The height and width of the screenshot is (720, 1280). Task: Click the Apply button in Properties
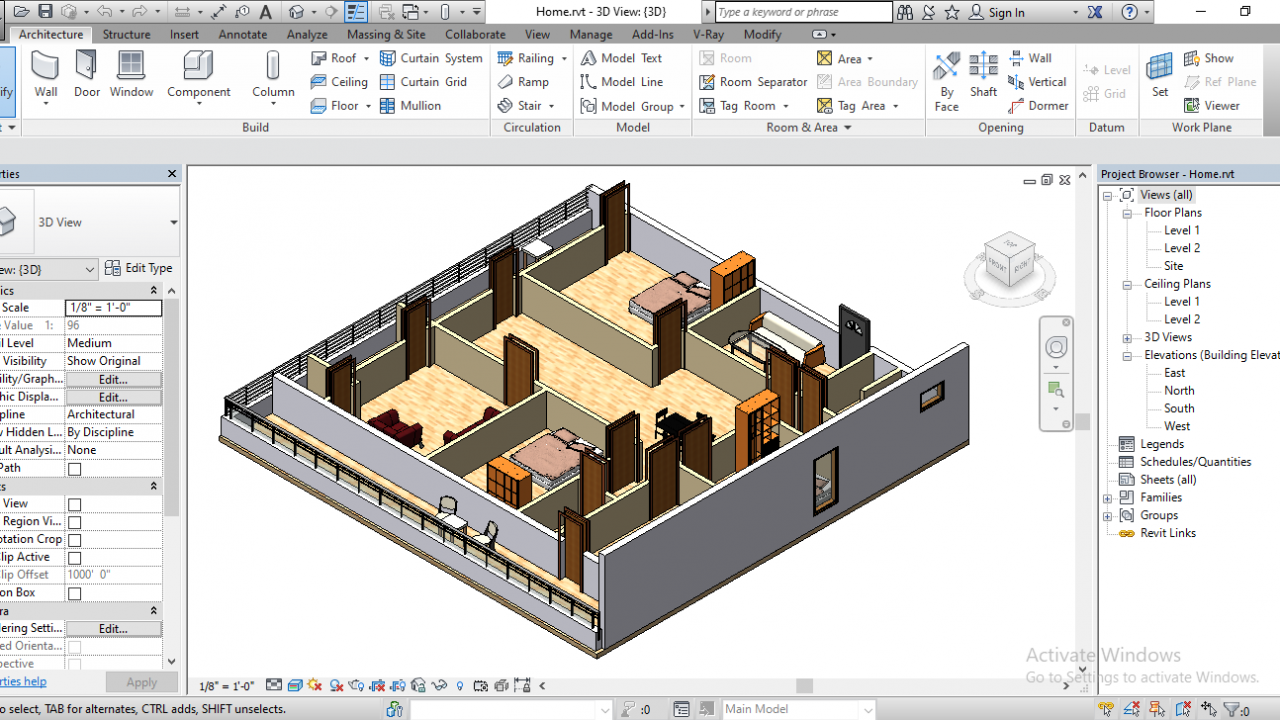pos(141,682)
